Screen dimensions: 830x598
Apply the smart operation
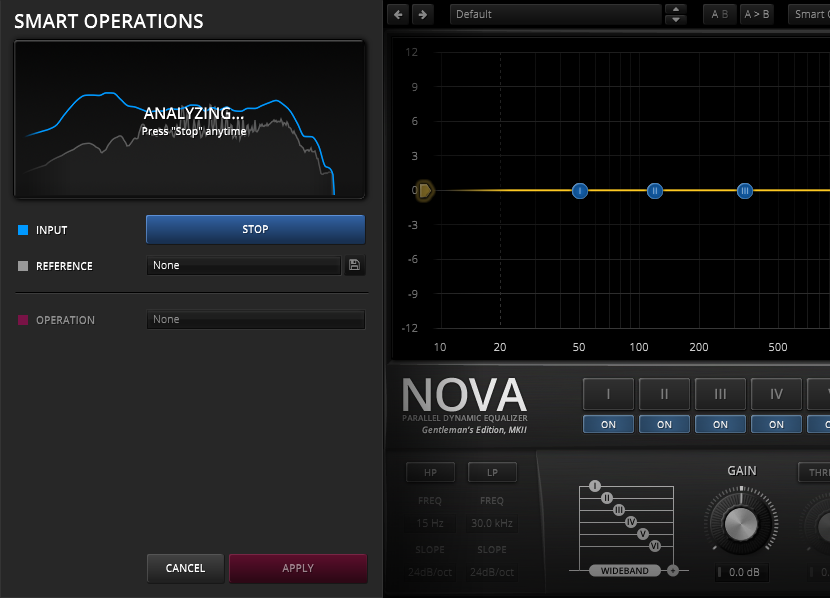pyautogui.click(x=298, y=568)
